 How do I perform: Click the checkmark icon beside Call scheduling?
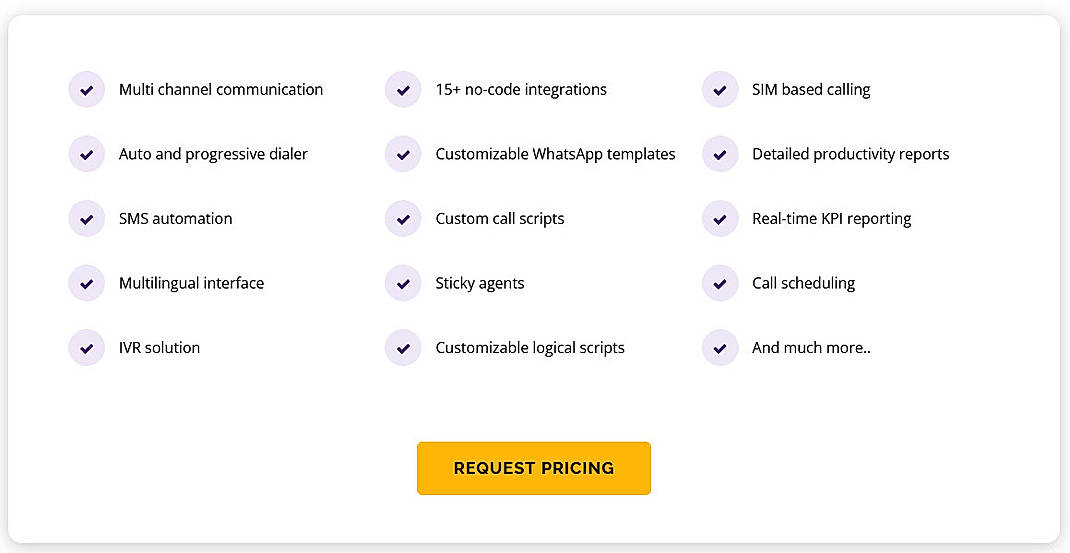pyautogui.click(x=720, y=283)
